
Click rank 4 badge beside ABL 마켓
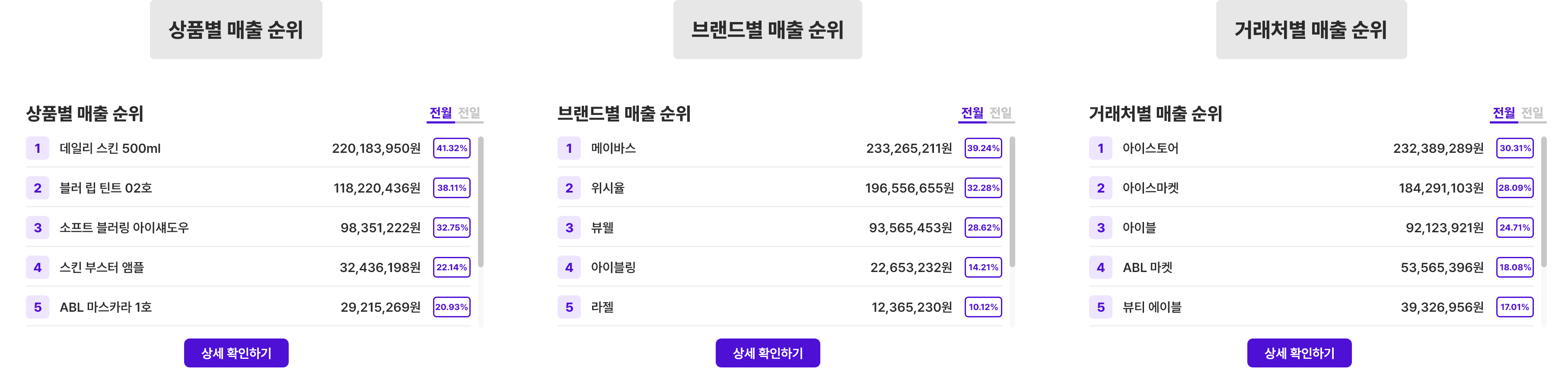click(x=1100, y=267)
